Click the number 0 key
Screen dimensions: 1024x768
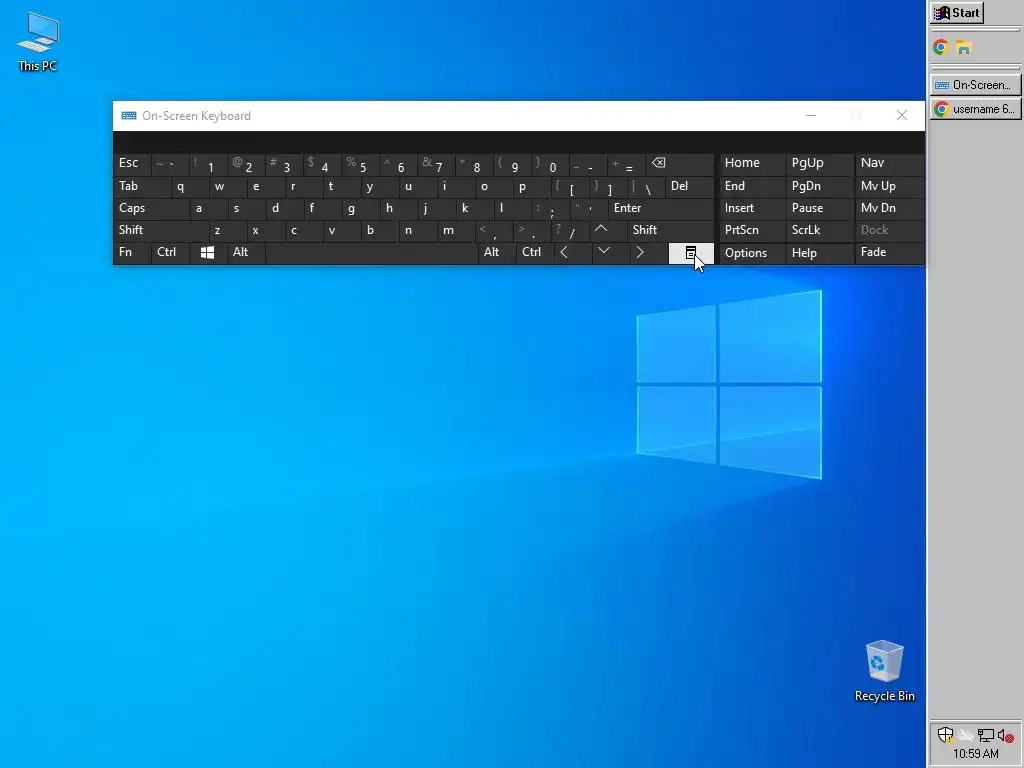(550, 163)
